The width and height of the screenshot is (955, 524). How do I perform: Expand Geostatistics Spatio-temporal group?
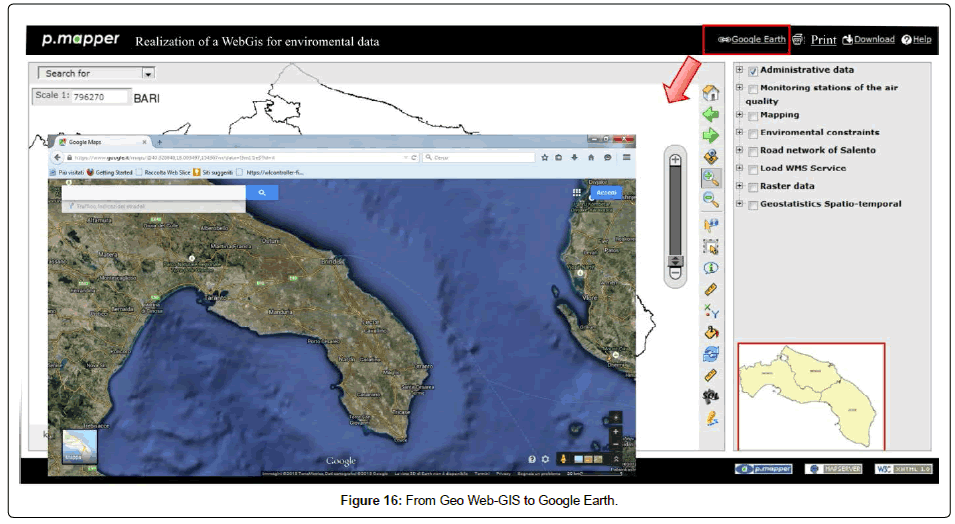739,204
